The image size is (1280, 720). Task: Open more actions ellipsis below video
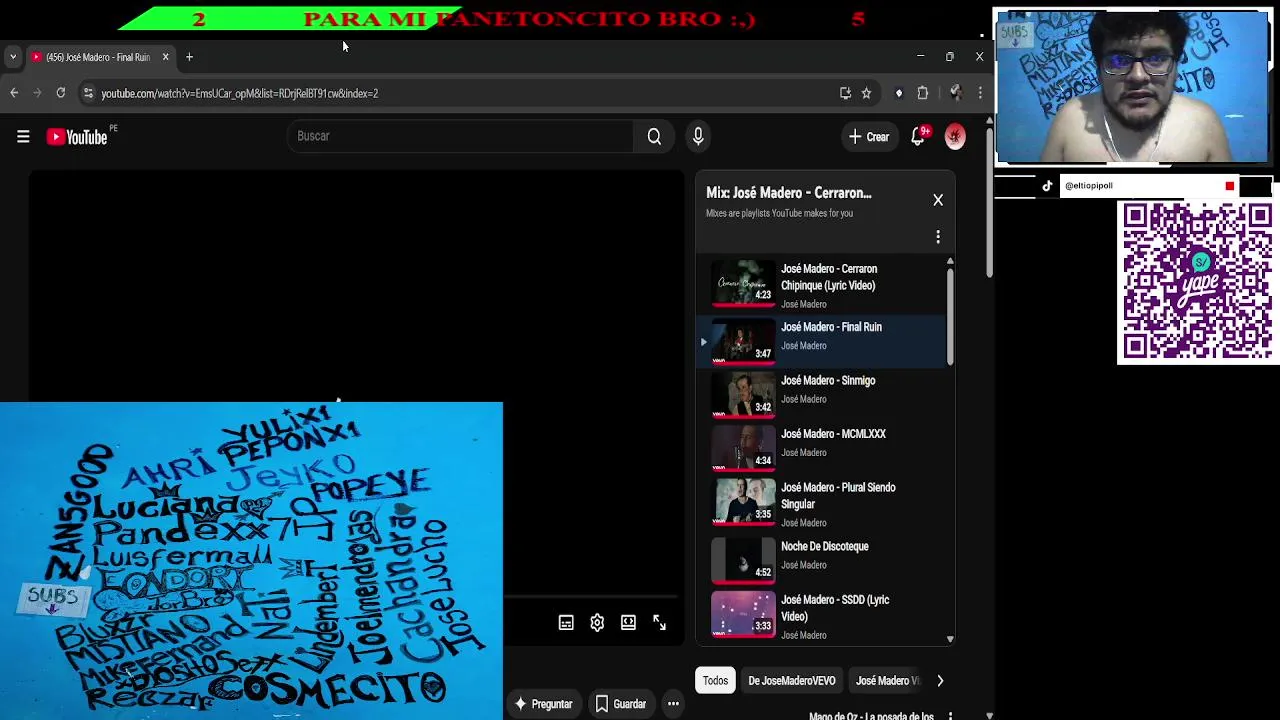pos(673,704)
